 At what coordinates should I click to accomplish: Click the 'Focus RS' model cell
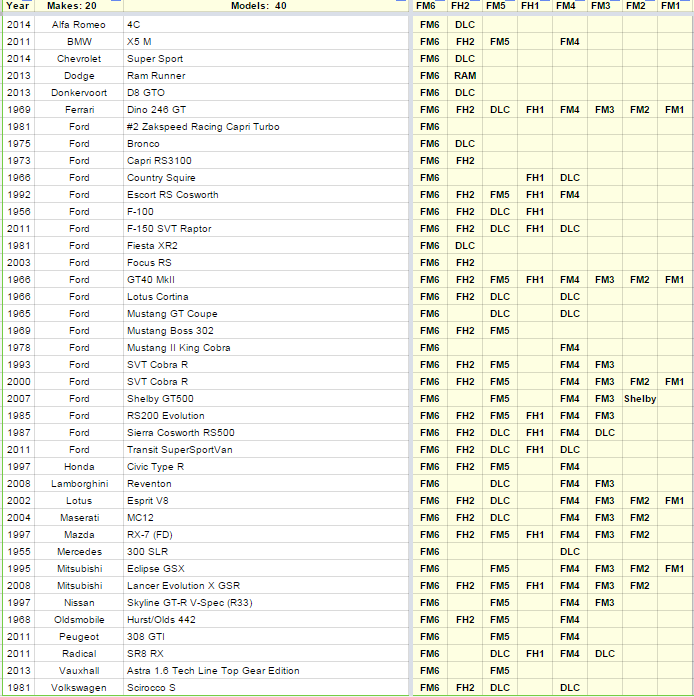point(265,263)
